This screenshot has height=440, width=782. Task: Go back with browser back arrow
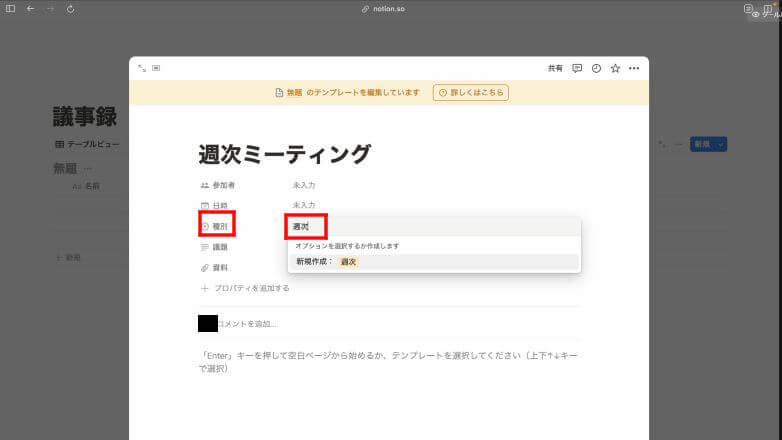click(x=30, y=8)
